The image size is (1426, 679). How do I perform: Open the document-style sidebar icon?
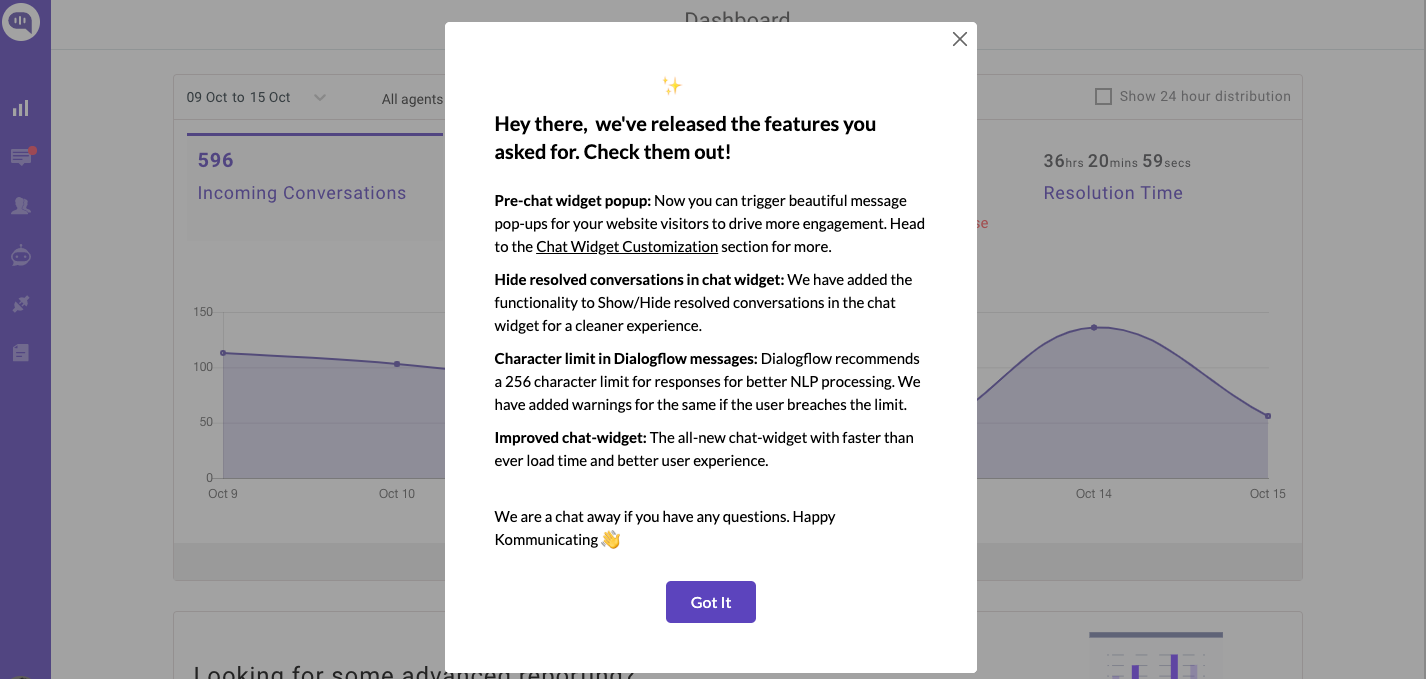[21, 352]
